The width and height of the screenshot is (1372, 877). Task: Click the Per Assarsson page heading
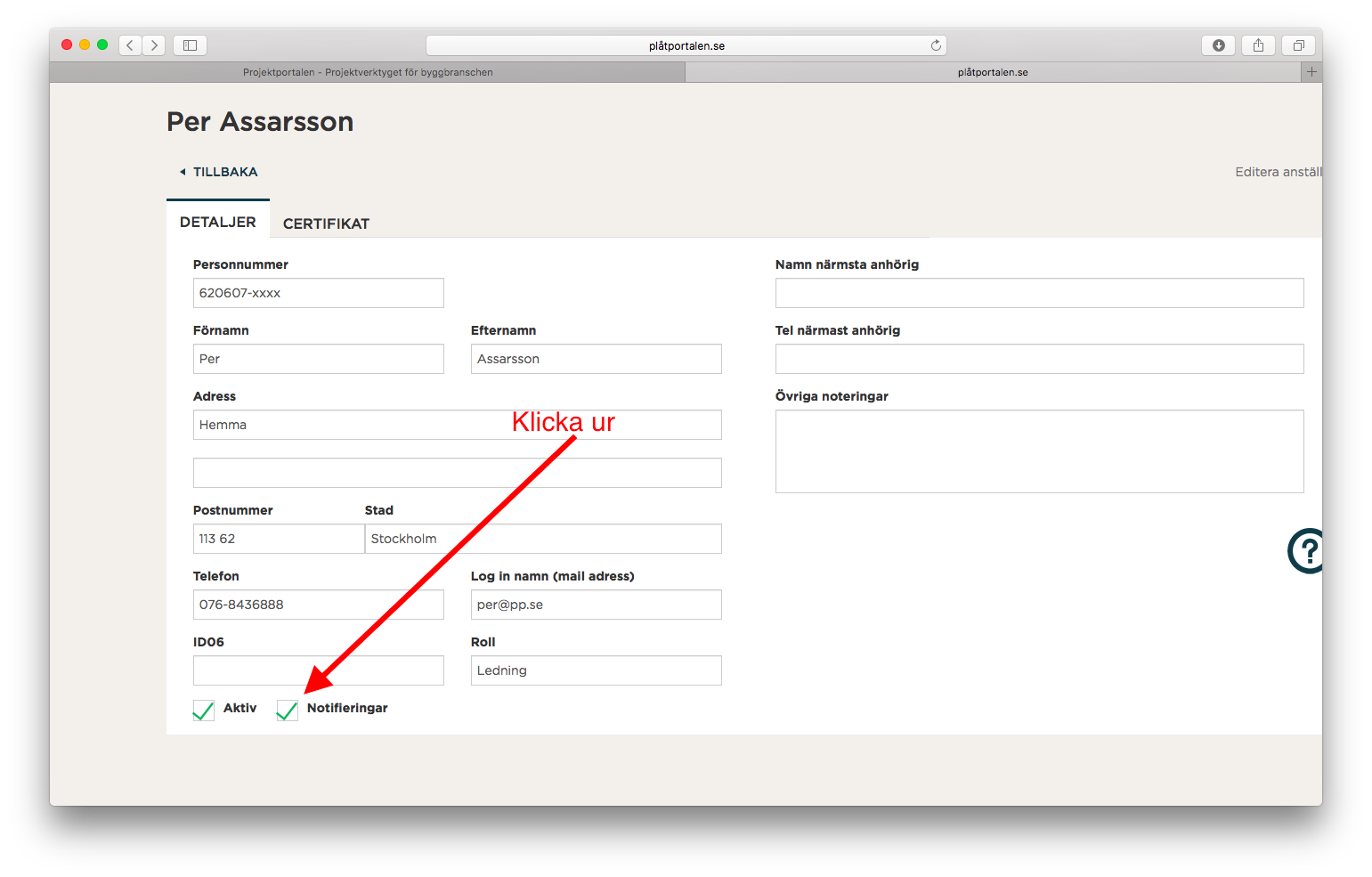pyautogui.click(x=260, y=122)
